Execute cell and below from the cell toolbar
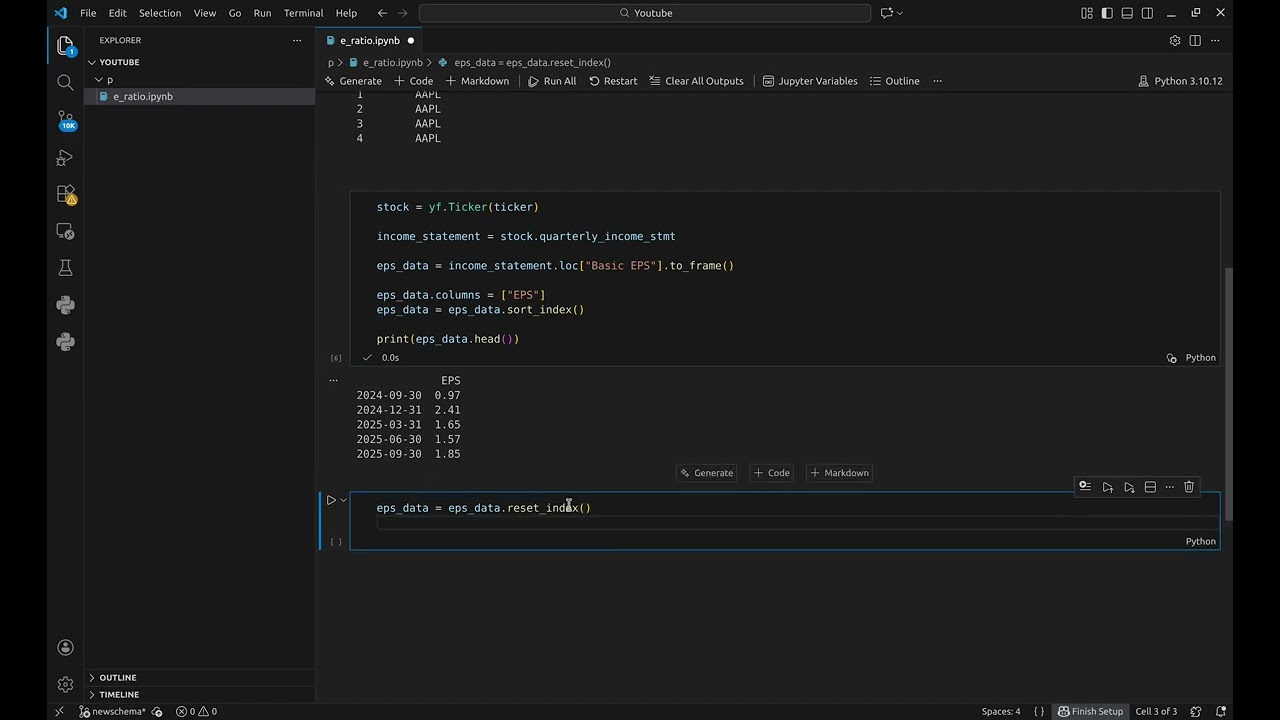The height and width of the screenshot is (720, 1280). pyautogui.click(x=1129, y=487)
